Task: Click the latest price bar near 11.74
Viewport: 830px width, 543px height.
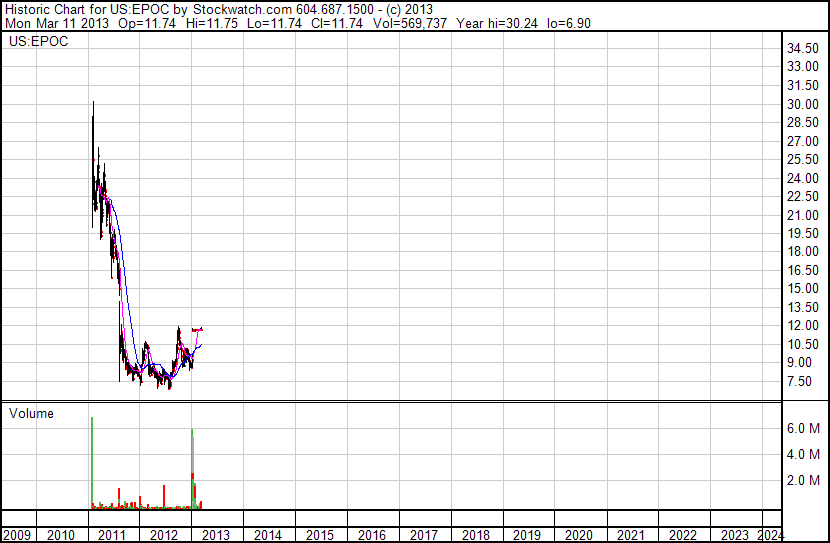Action: coord(201,329)
